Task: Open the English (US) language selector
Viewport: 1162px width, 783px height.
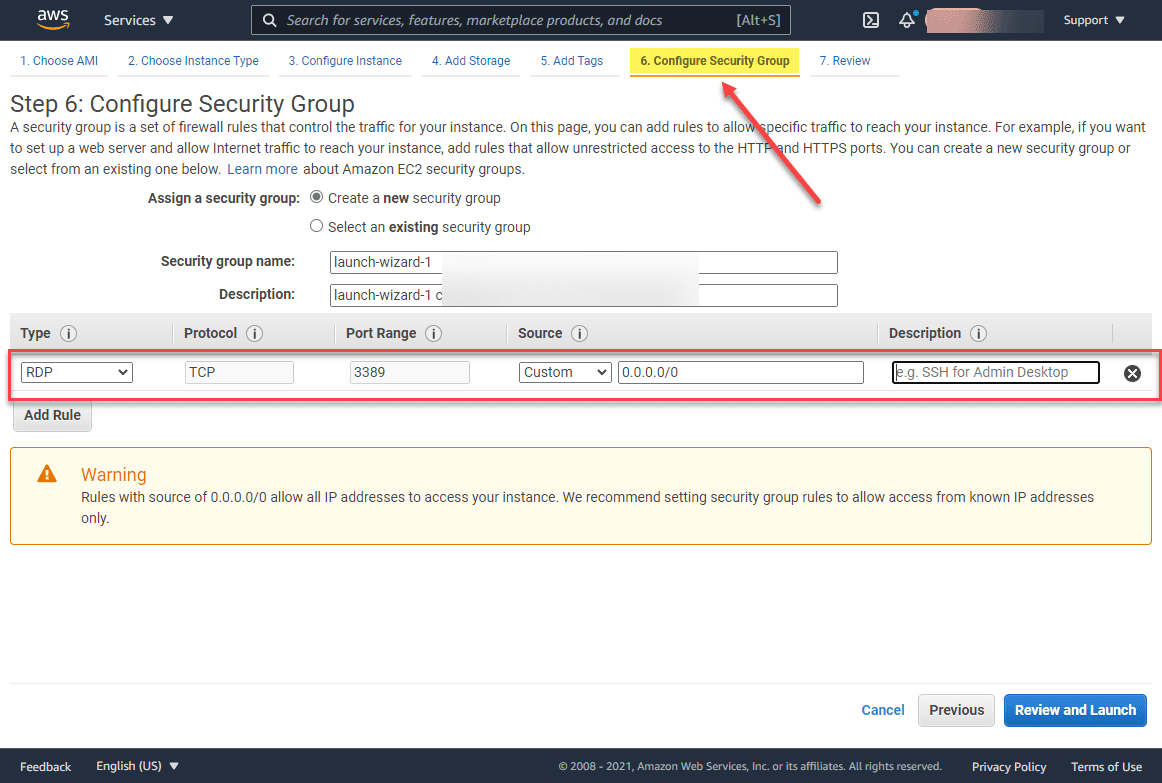Action: coord(137,766)
